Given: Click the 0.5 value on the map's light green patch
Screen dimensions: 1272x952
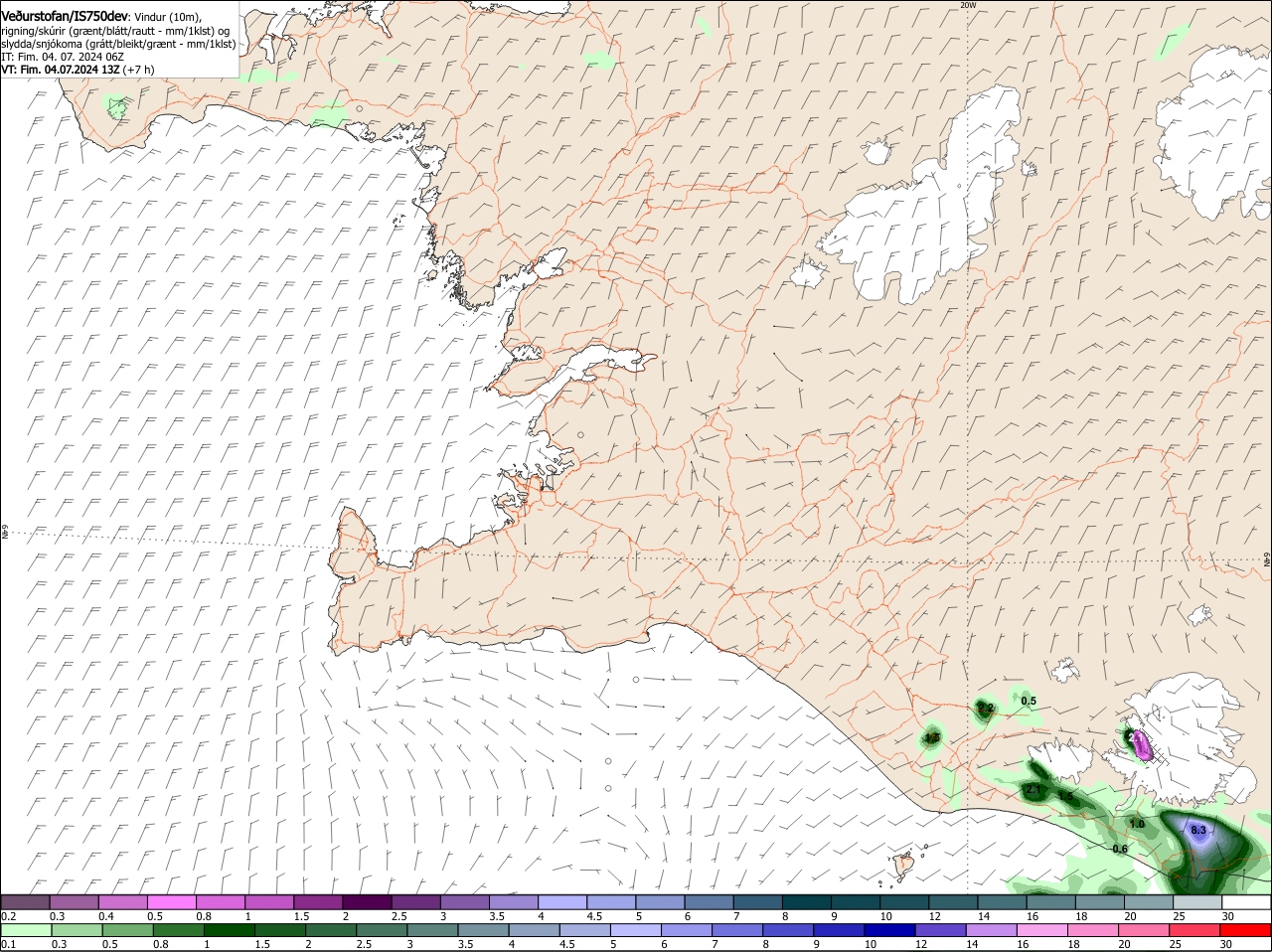Looking at the screenshot, I should (x=1029, y=701).
